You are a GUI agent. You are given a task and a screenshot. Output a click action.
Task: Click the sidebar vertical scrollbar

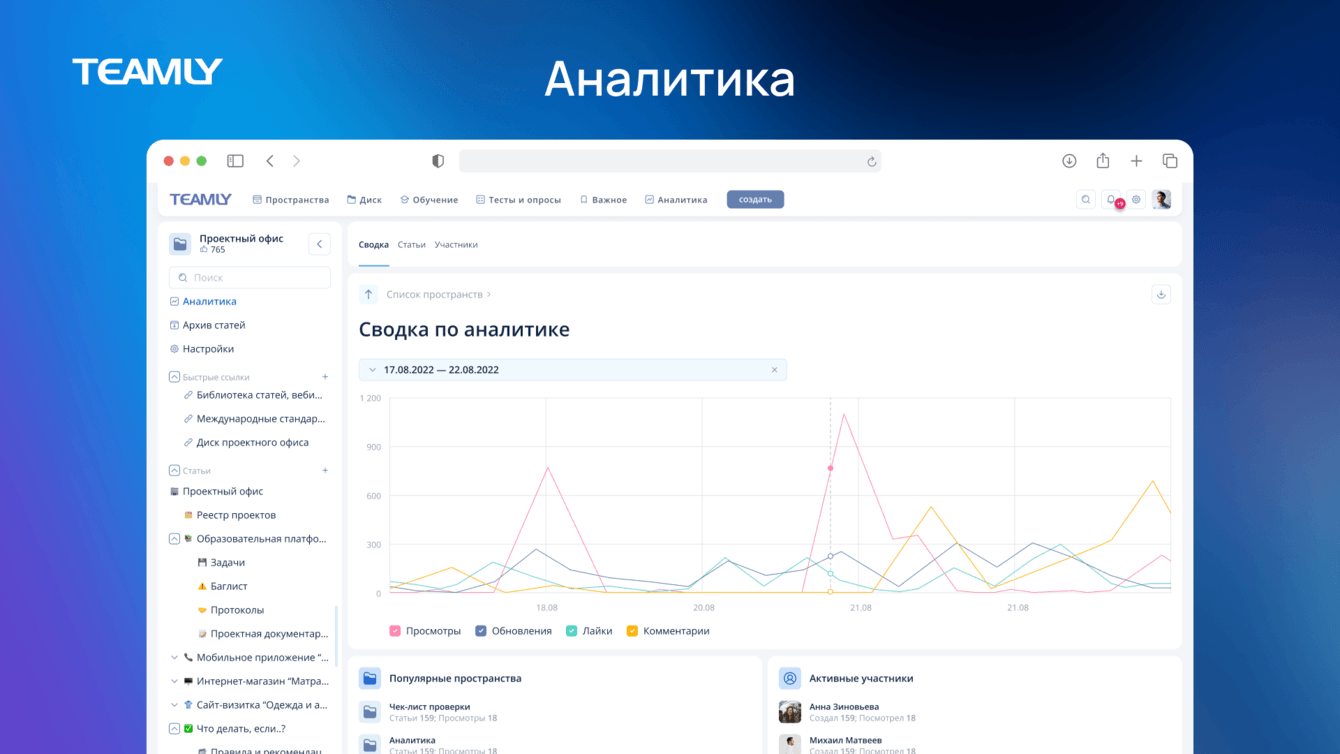pyautogui.click(x=336, y=636)
